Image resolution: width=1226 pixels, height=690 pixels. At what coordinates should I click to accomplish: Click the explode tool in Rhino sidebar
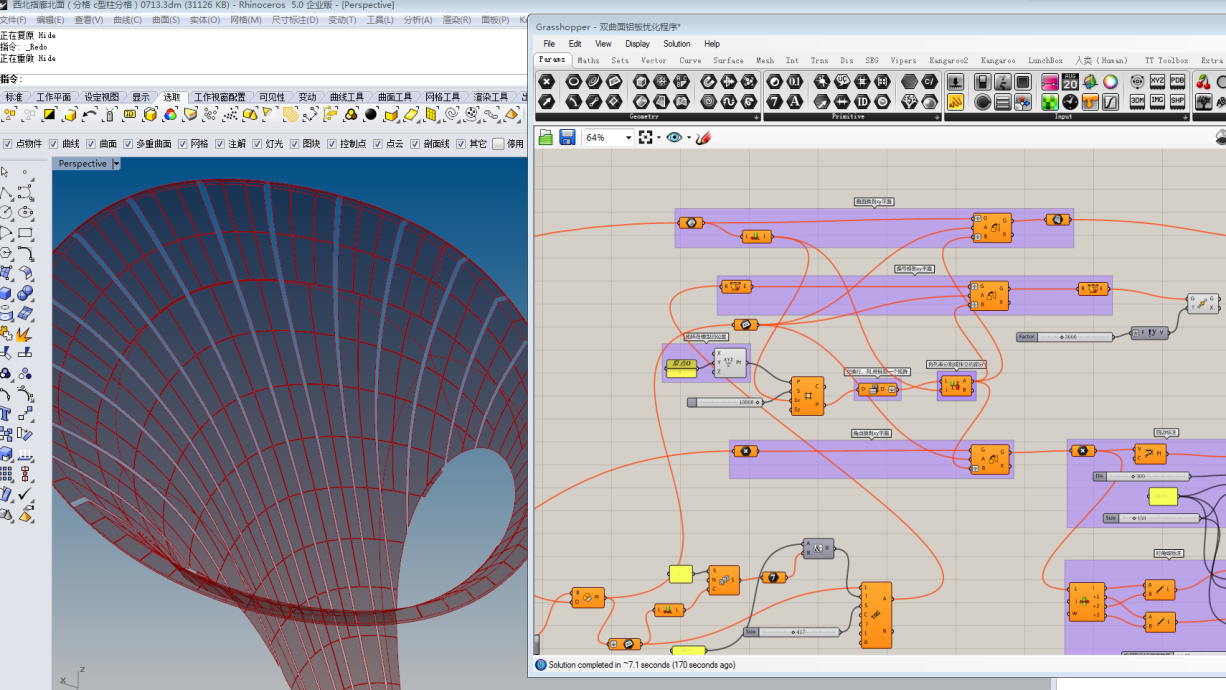click(25, 333)
